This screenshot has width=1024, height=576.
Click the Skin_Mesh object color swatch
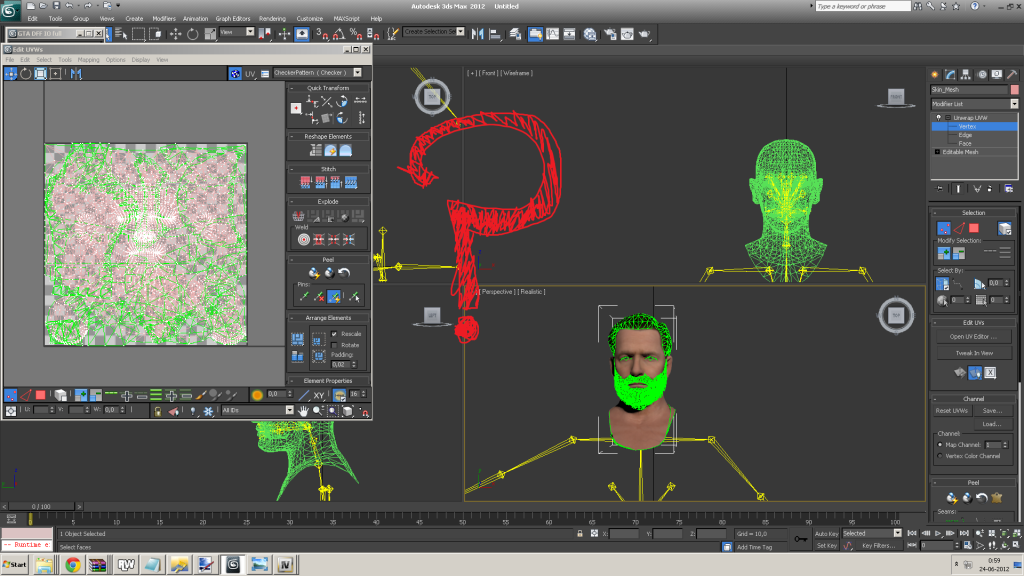1014,89
